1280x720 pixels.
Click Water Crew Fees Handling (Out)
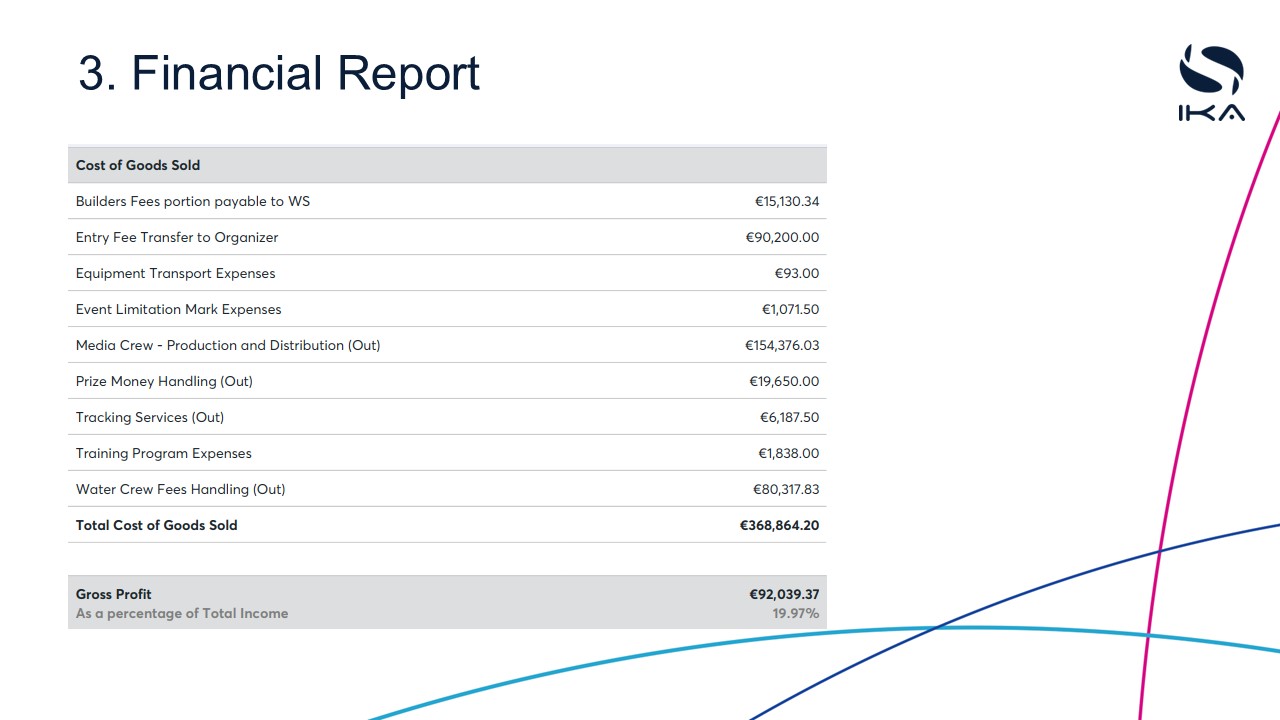click(181, 489)
